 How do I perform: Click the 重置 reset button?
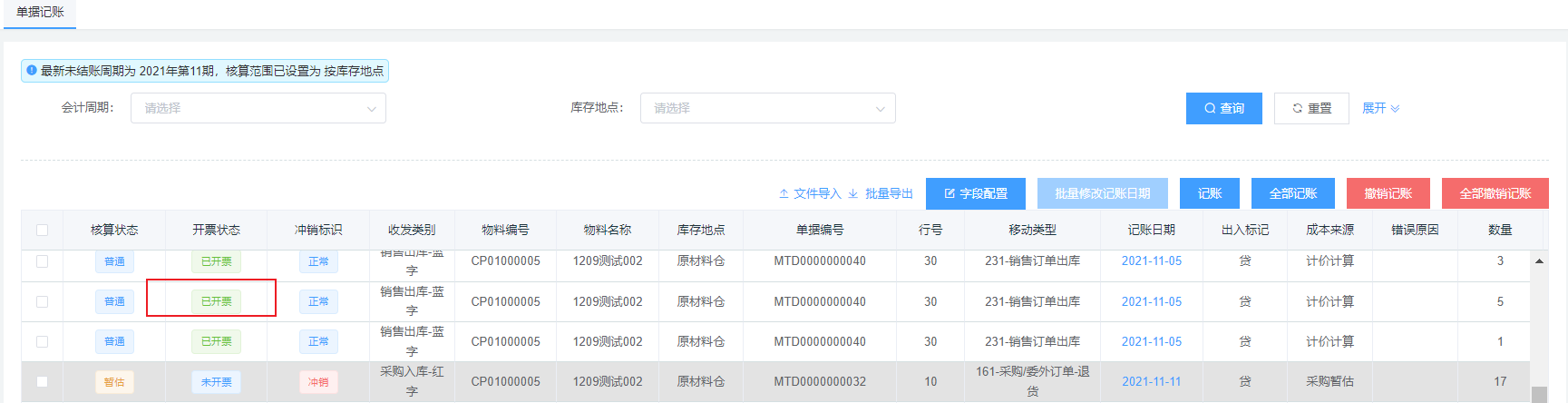(1311, 108)
